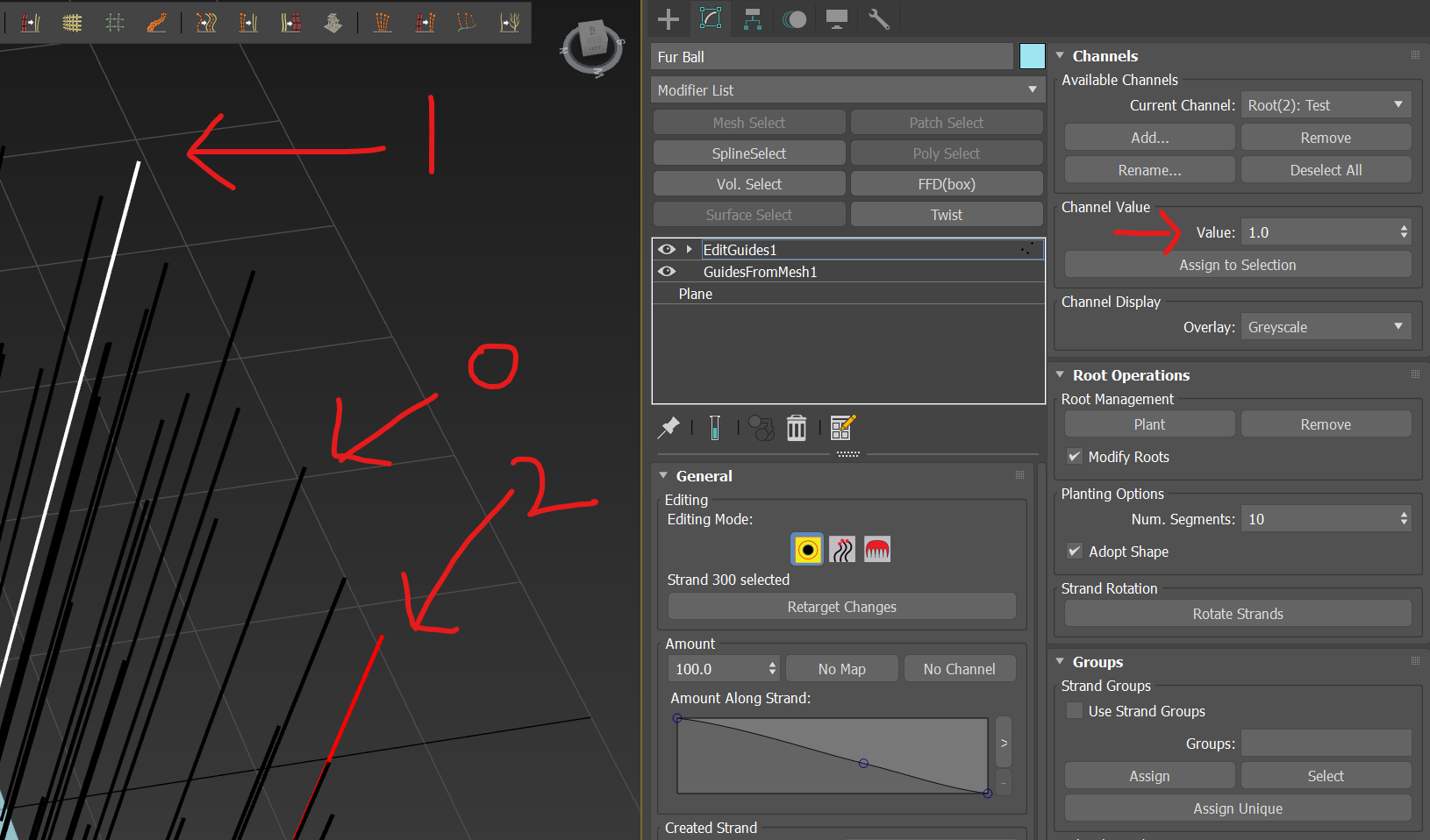1430x840 pixels.
Task: Click the Pin Stack pushpin icon
Action: [669, 428]
